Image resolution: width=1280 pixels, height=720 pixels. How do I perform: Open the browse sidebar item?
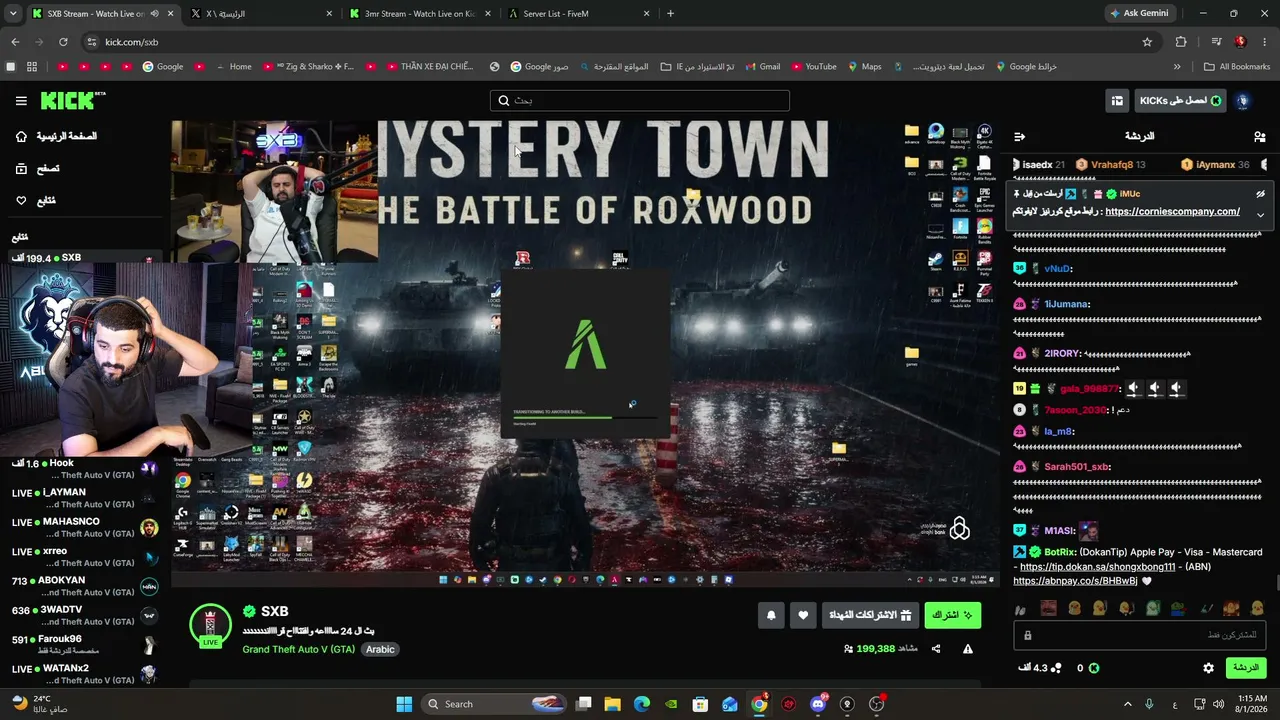point(36,169)
